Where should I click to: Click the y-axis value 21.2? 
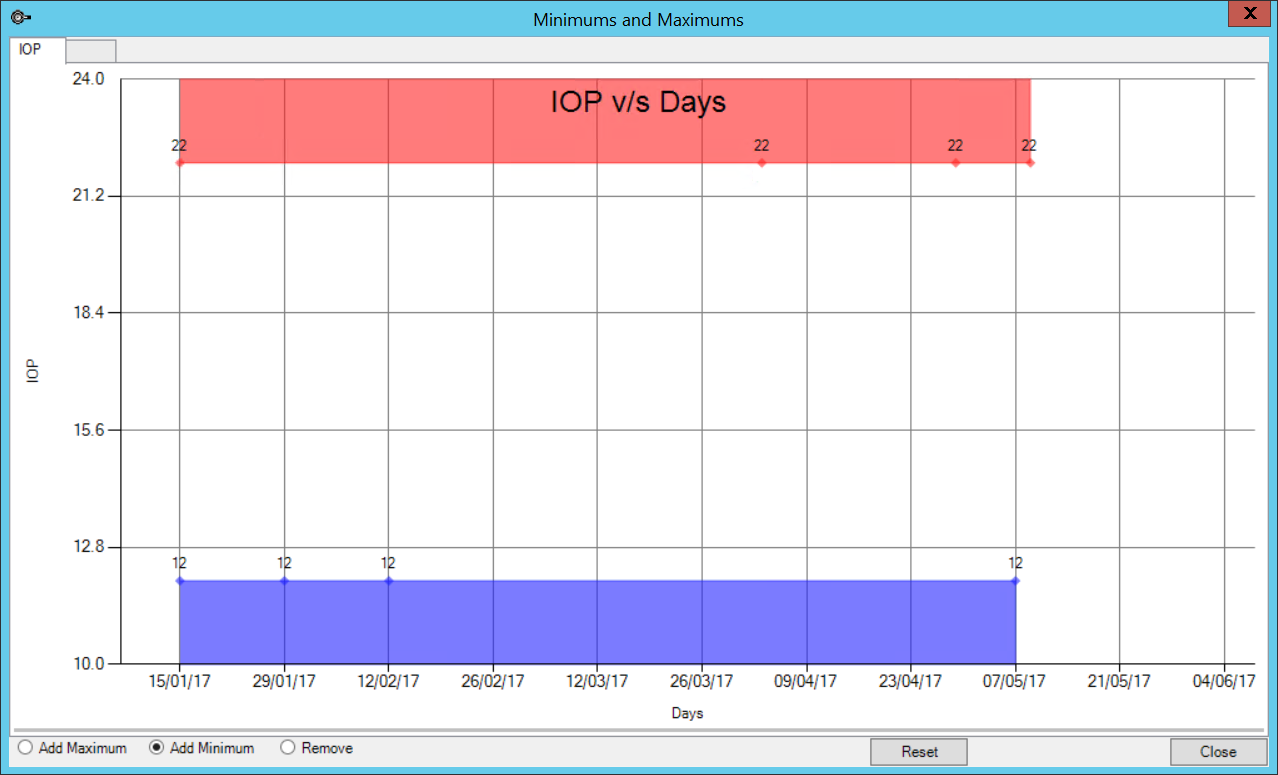click(x=88, y=196)
